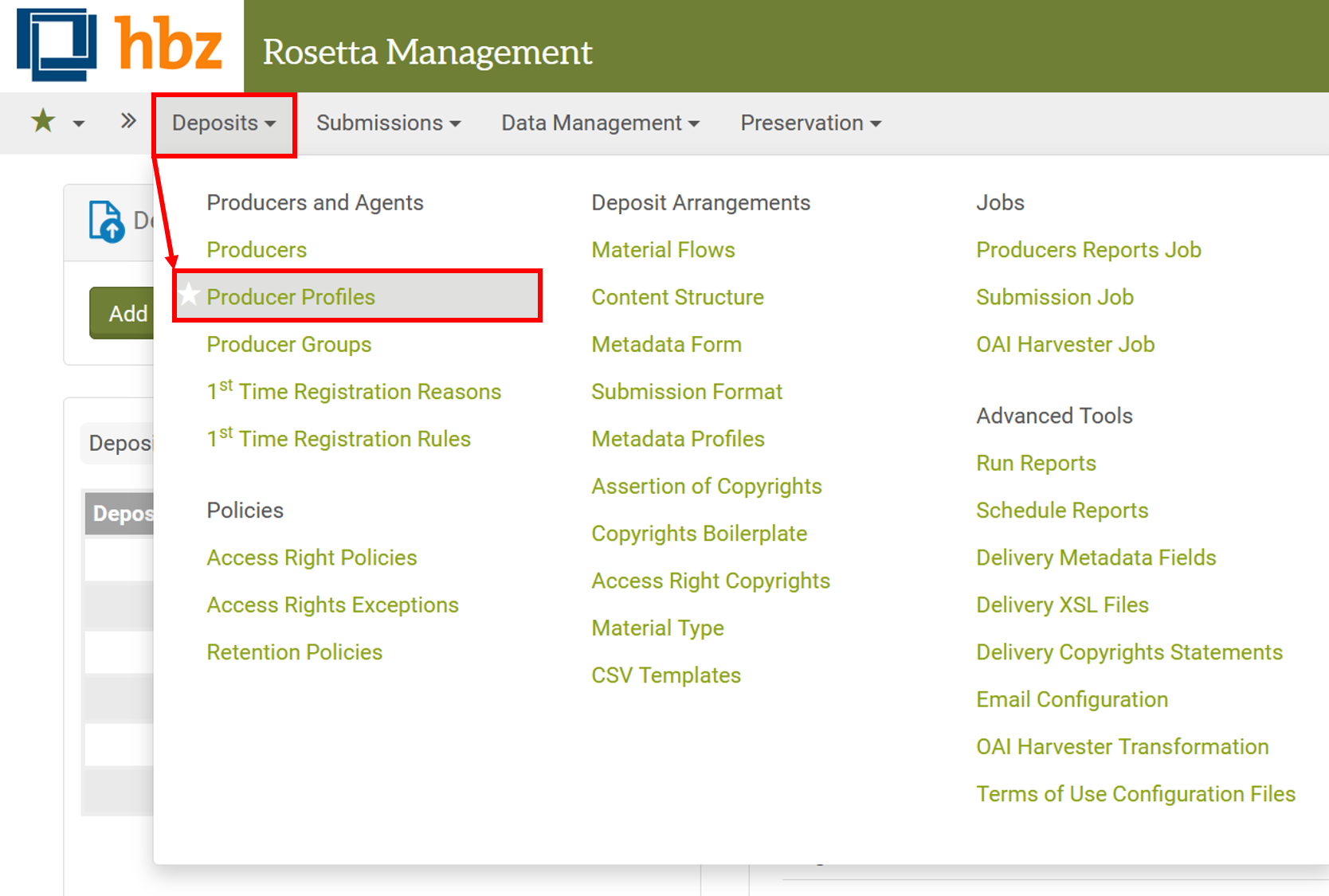Expand the Preservation dropdown

click(x=810, y=123)
